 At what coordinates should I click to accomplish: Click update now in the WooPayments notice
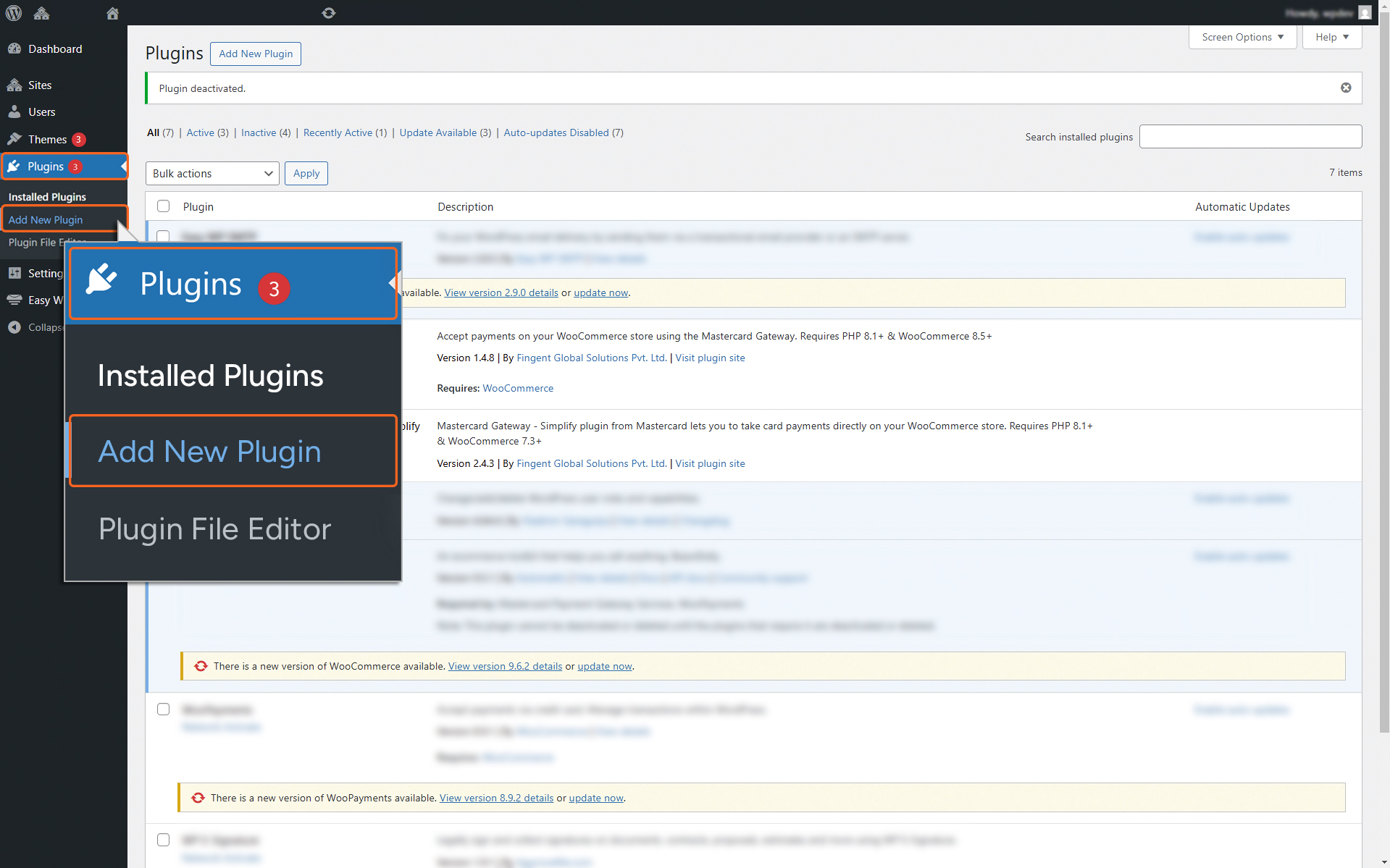click(x=595, y=798)
